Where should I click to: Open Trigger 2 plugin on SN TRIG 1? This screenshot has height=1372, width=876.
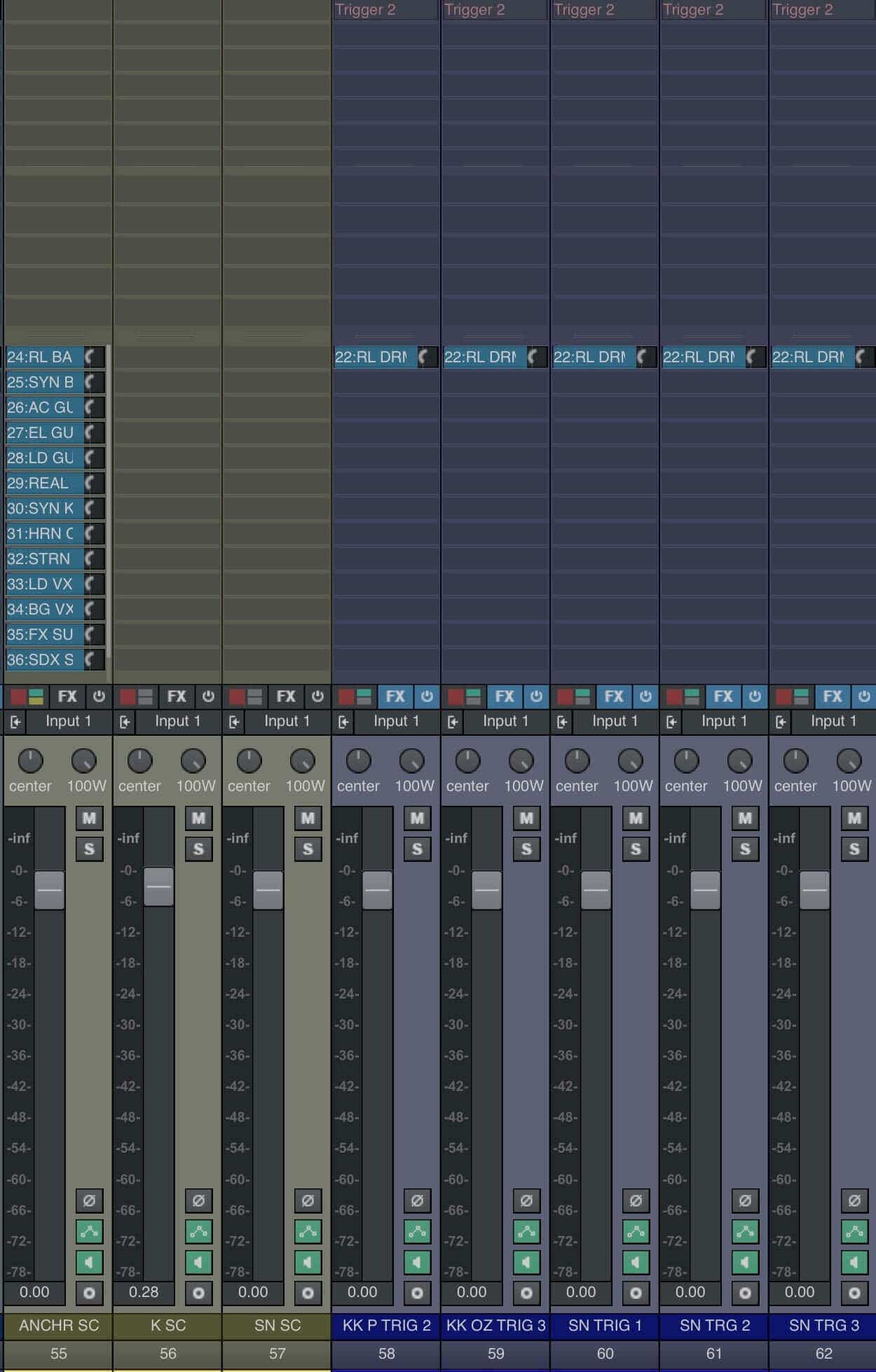[x=604, y=10]
